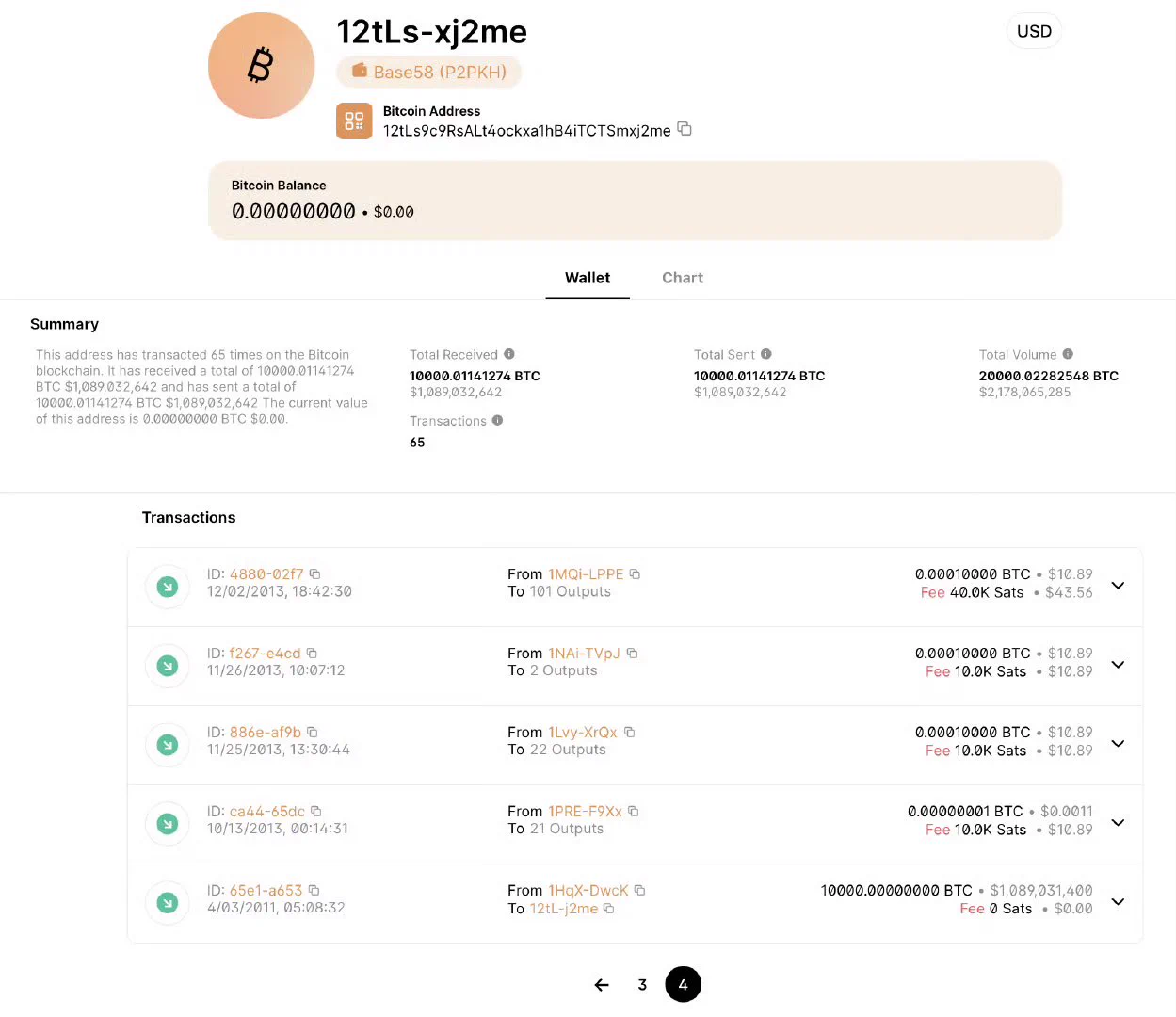Image resolution: width=1176 pixels, height=1017 pixels.
Task: Click the '21 Outputs' text
Action: pyautogui.click(x=567, y=829)
